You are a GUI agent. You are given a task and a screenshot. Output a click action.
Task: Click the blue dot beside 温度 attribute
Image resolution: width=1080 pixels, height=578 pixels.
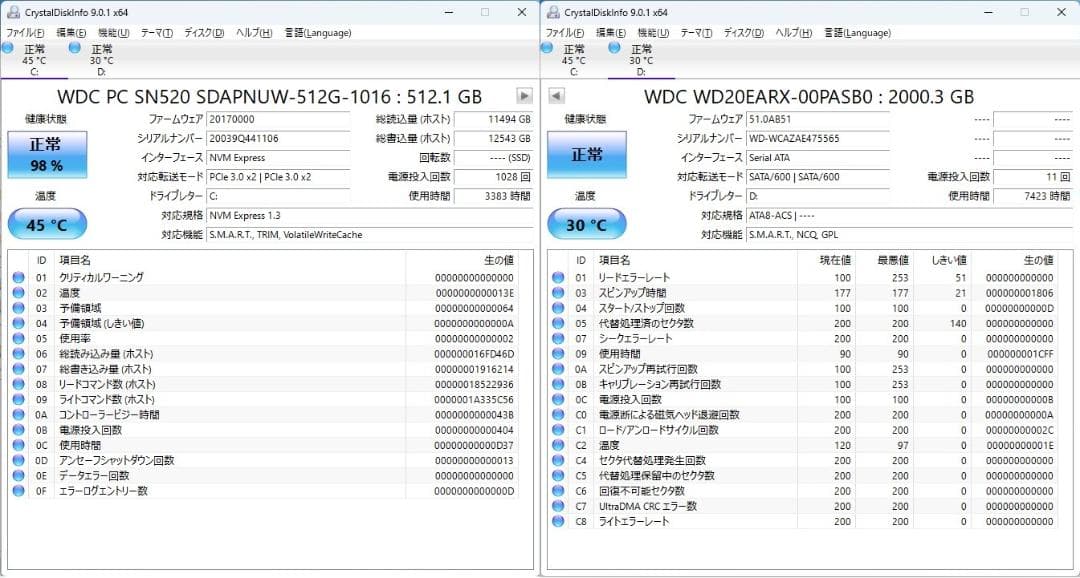pos(18,293)
